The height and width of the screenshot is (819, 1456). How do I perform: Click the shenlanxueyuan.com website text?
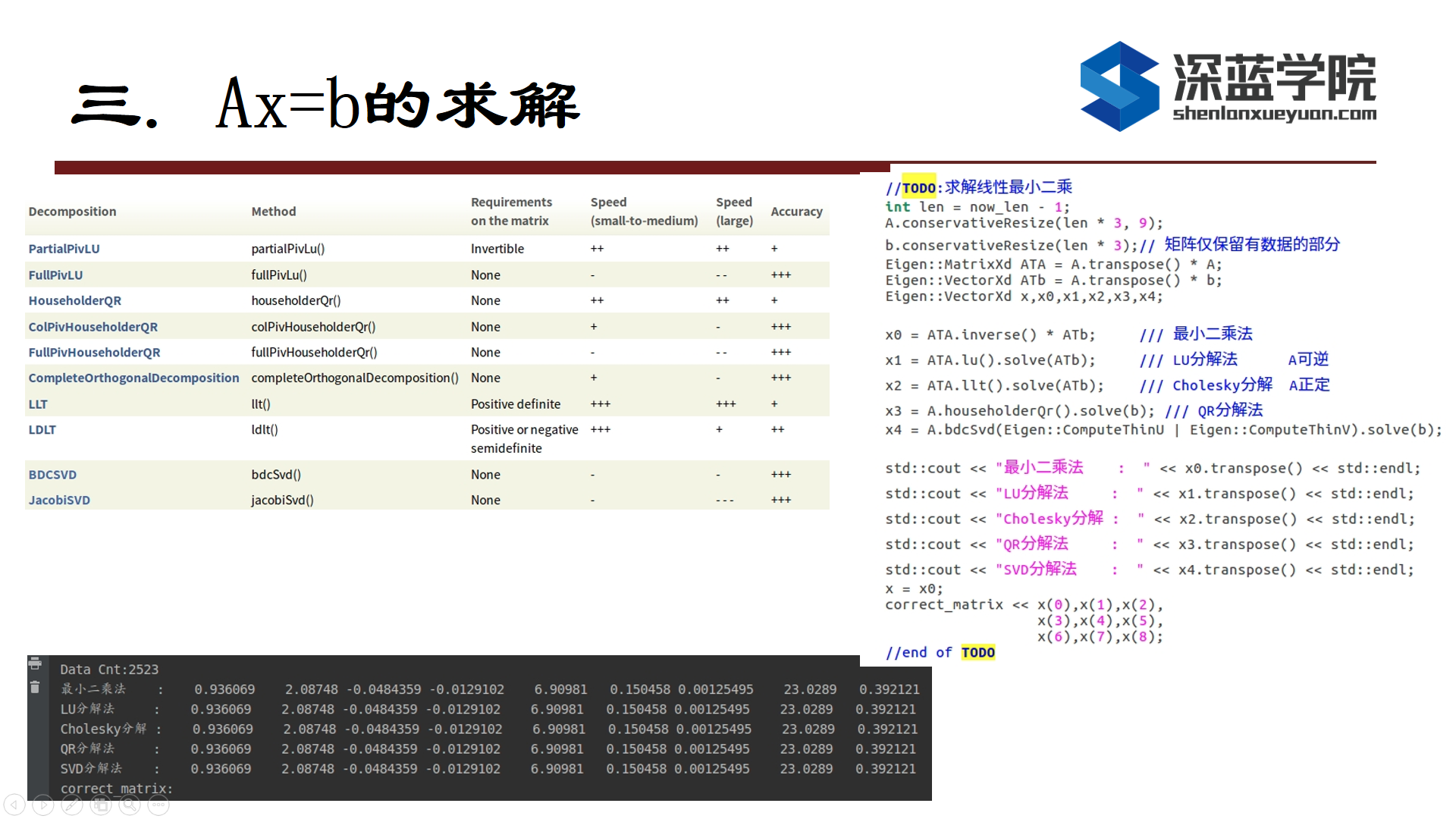1274,115
